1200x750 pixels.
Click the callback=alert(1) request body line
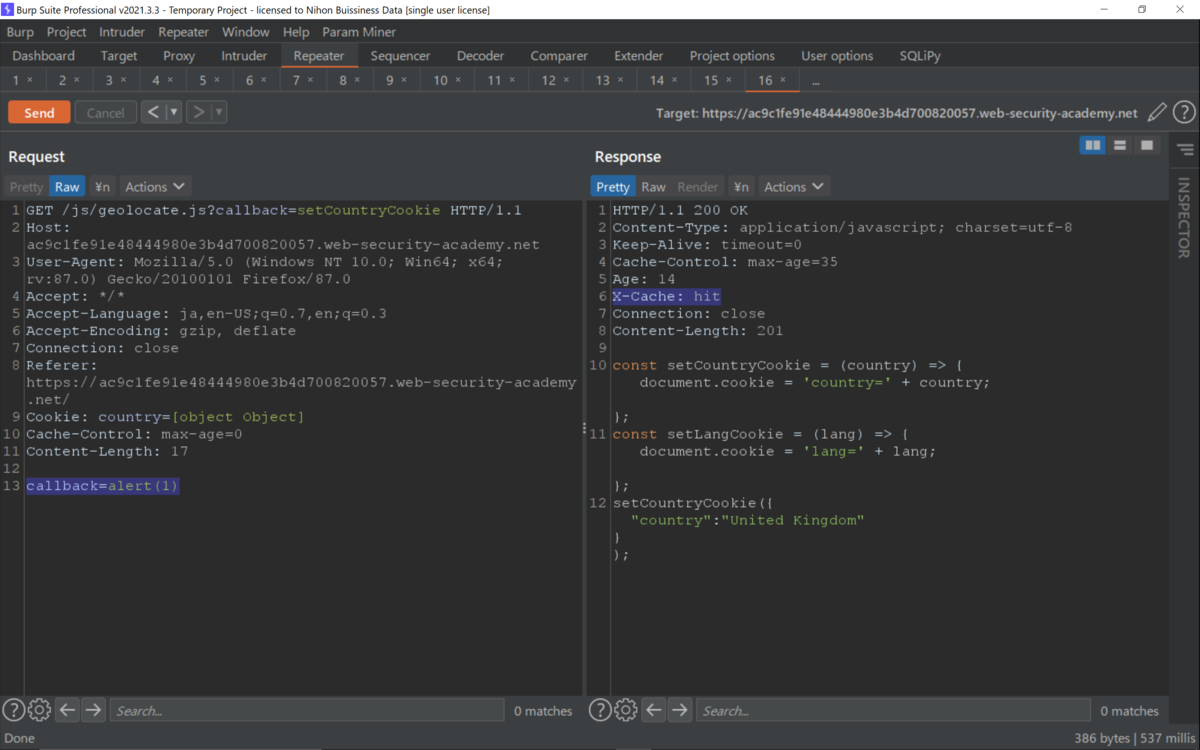[102, 486]
